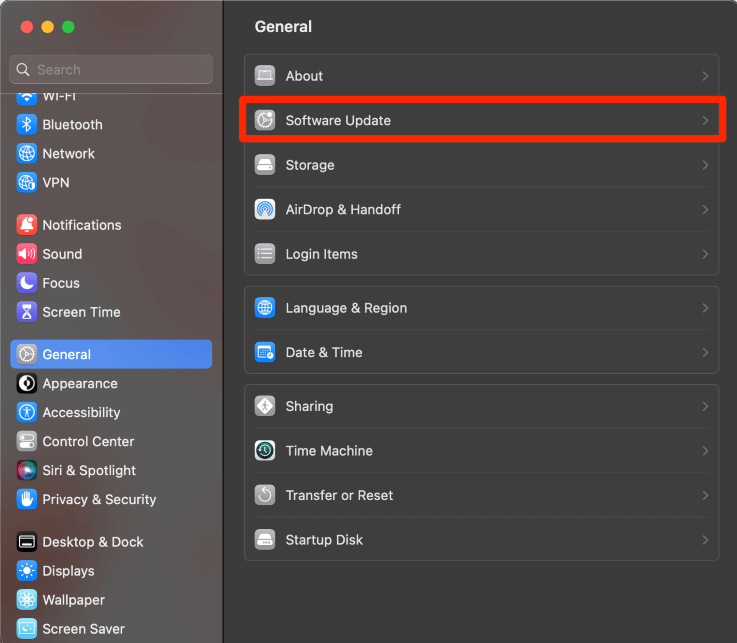Switch to Control Center settings pane
This screenshot has width=737, height=643.
click(88, 442)
